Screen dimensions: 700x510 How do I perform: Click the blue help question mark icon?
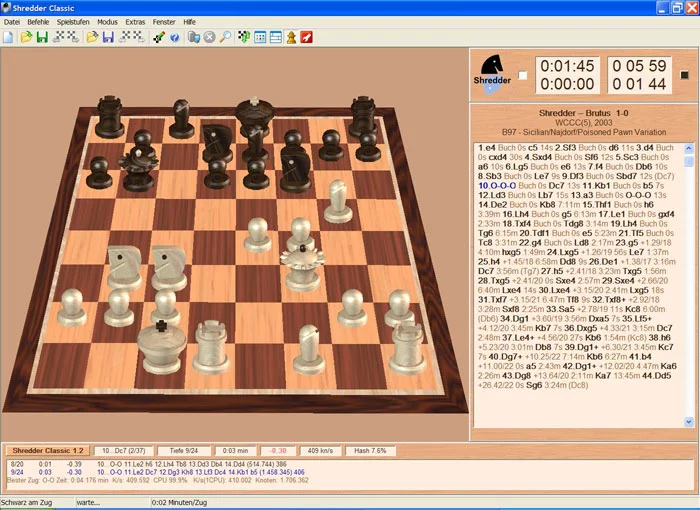coord(175,38)
